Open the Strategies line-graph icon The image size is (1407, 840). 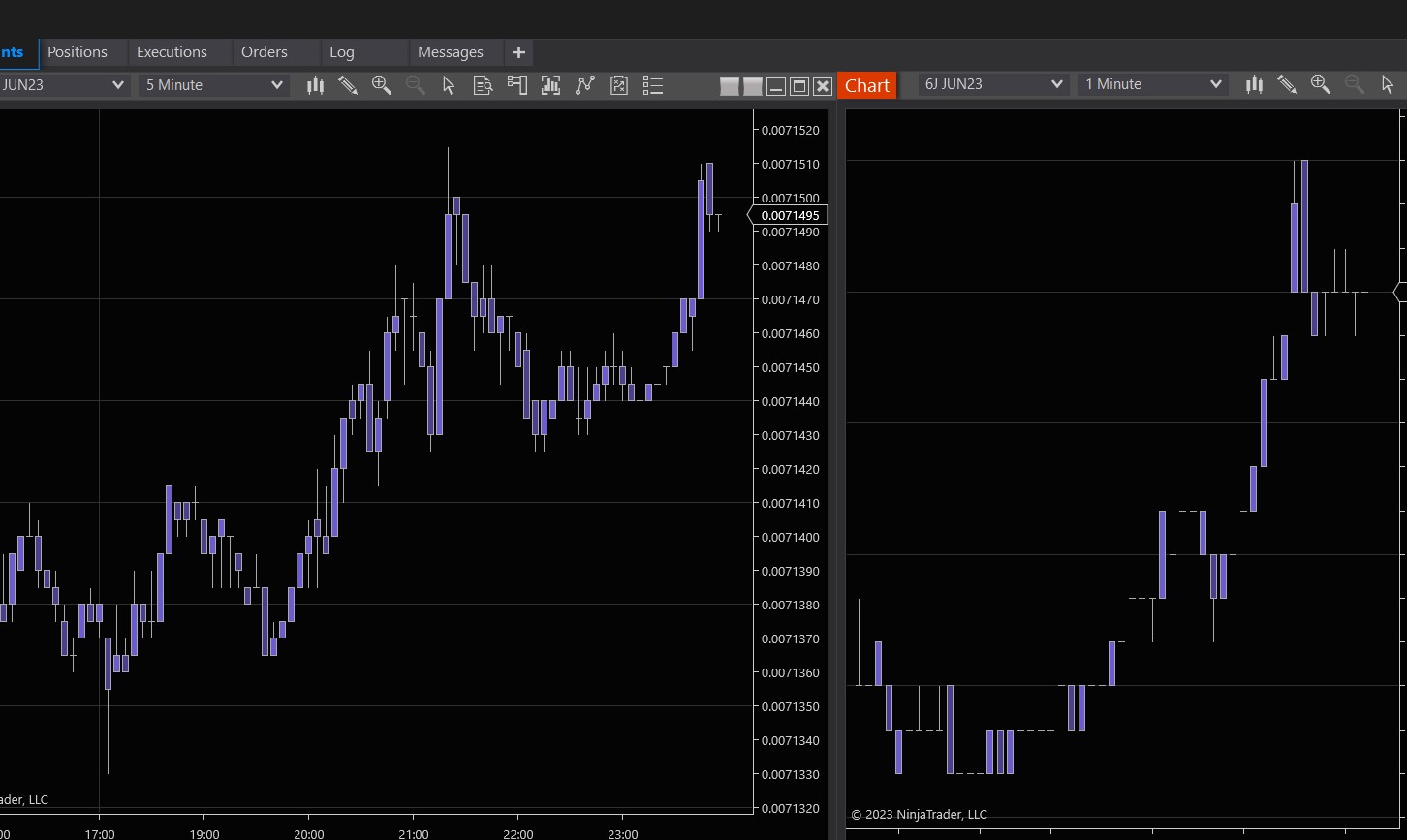[584, 85]
